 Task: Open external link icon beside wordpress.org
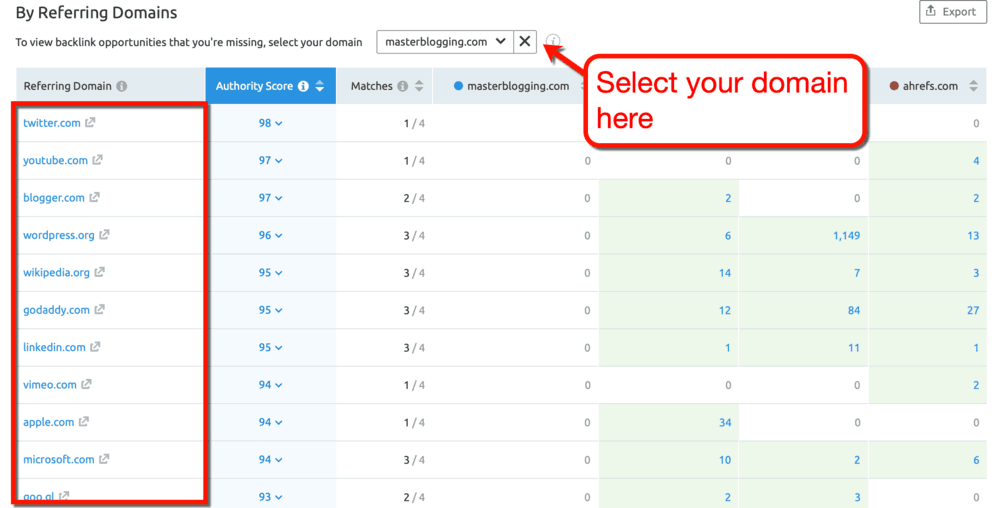[x=104, y=235]
